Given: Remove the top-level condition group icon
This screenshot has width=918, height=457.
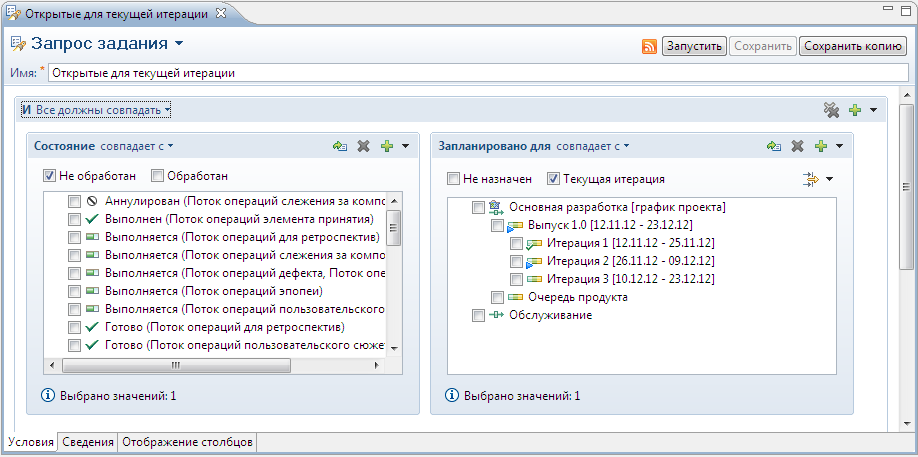Looking at the screenshot, I should point(831,109).
